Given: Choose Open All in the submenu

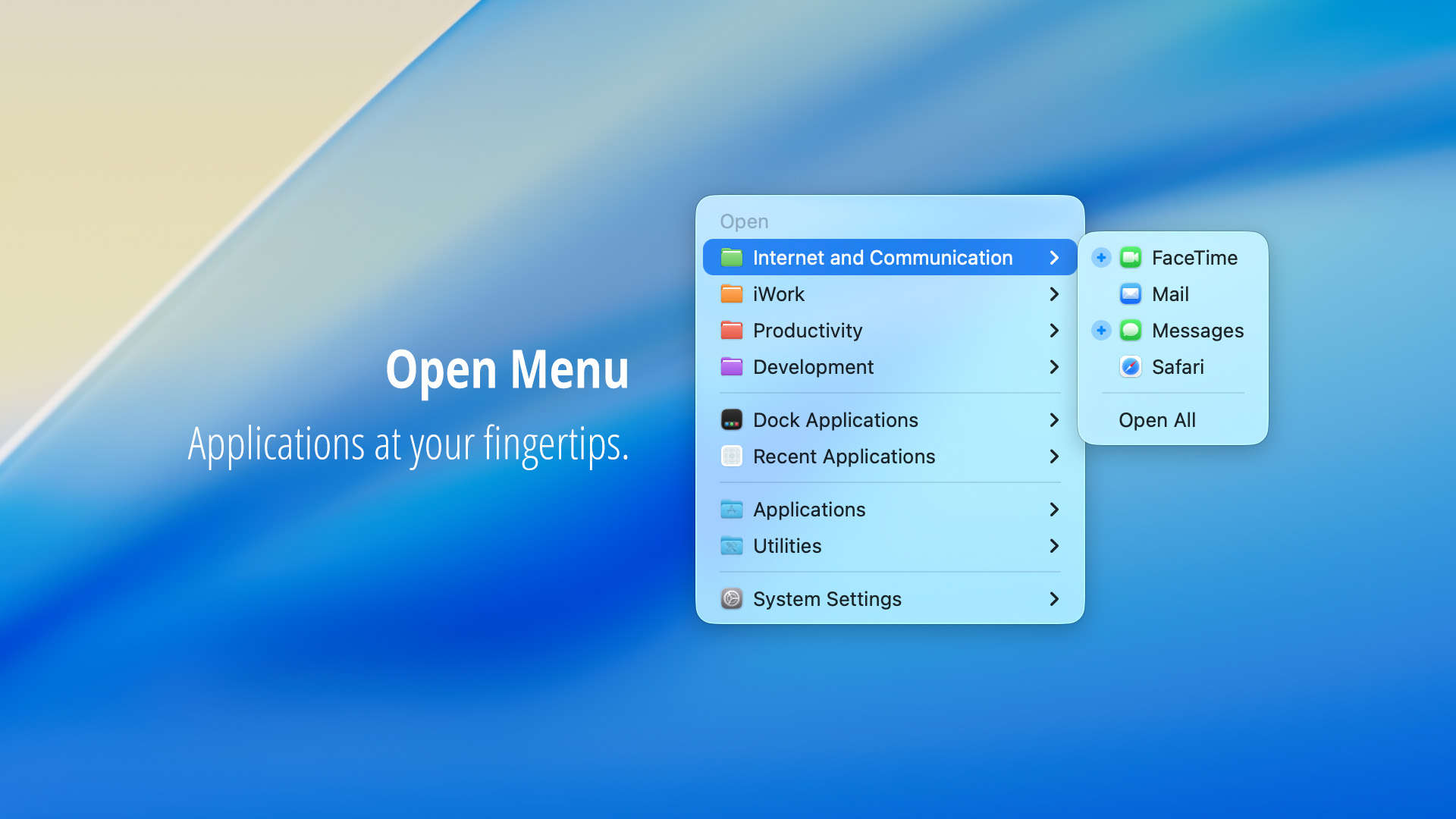Looking at the screenshot, I should click(x=1172, y=420).
